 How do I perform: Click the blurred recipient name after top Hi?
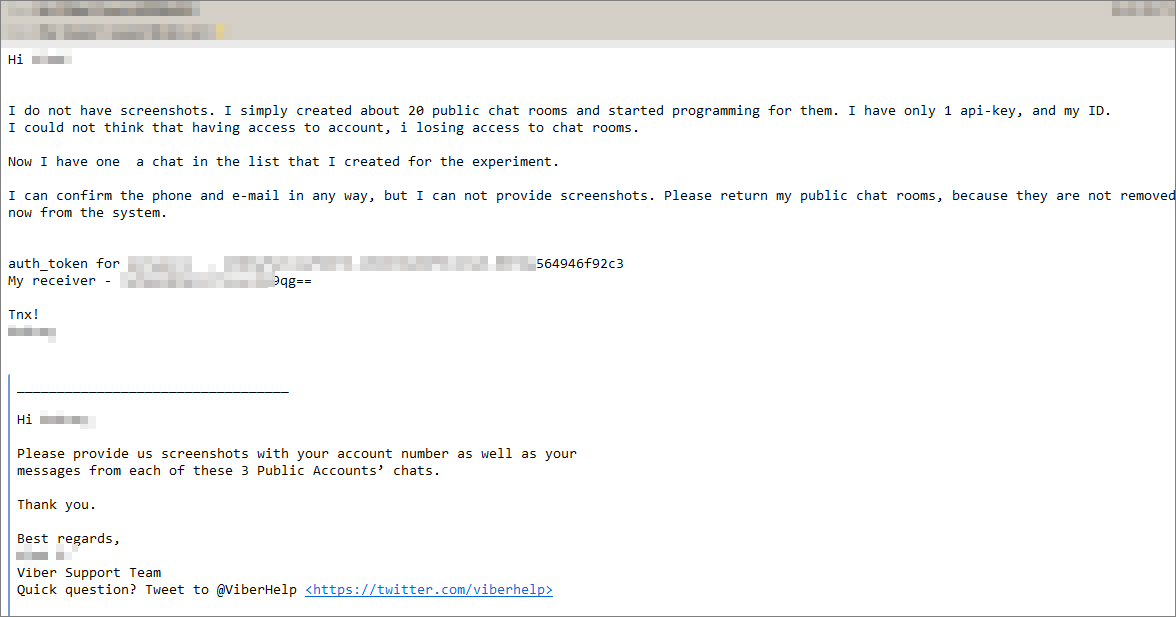52,59
